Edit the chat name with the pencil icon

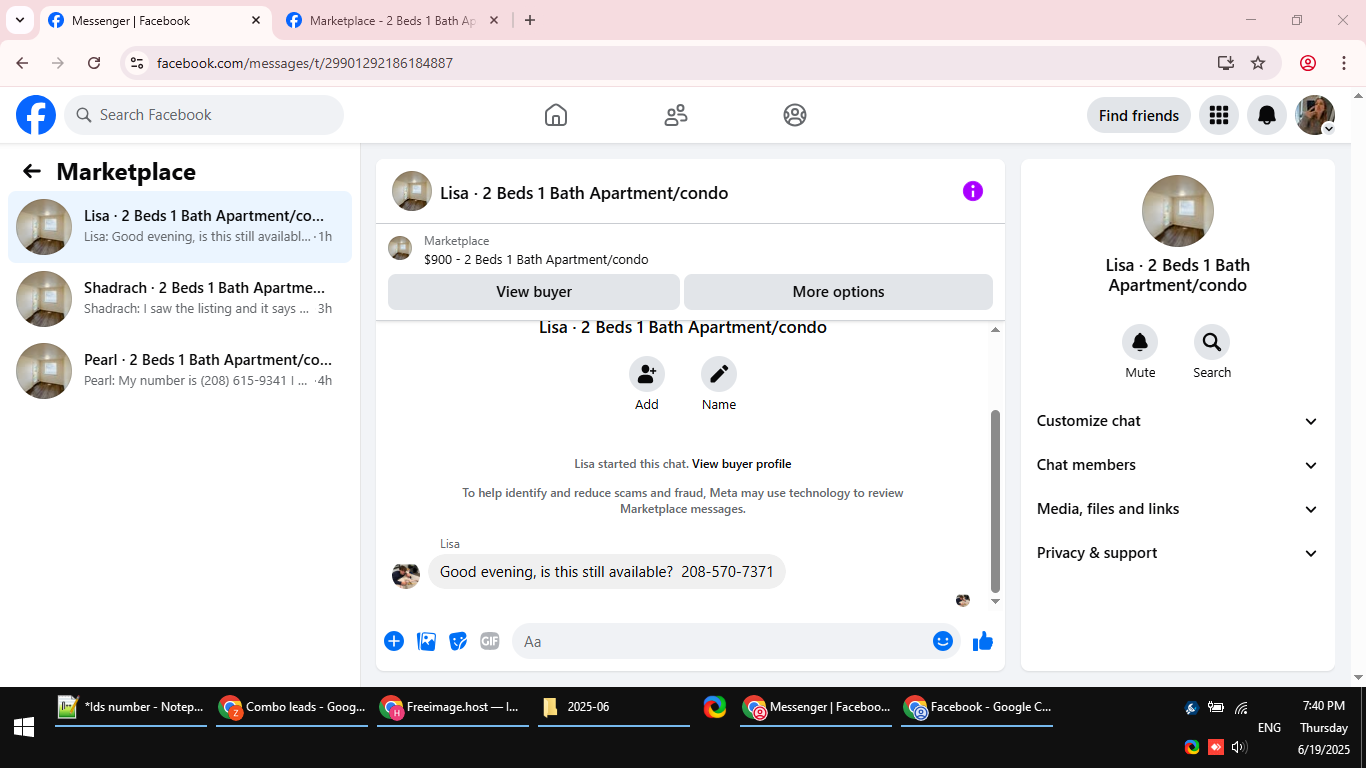pos(719,374)
